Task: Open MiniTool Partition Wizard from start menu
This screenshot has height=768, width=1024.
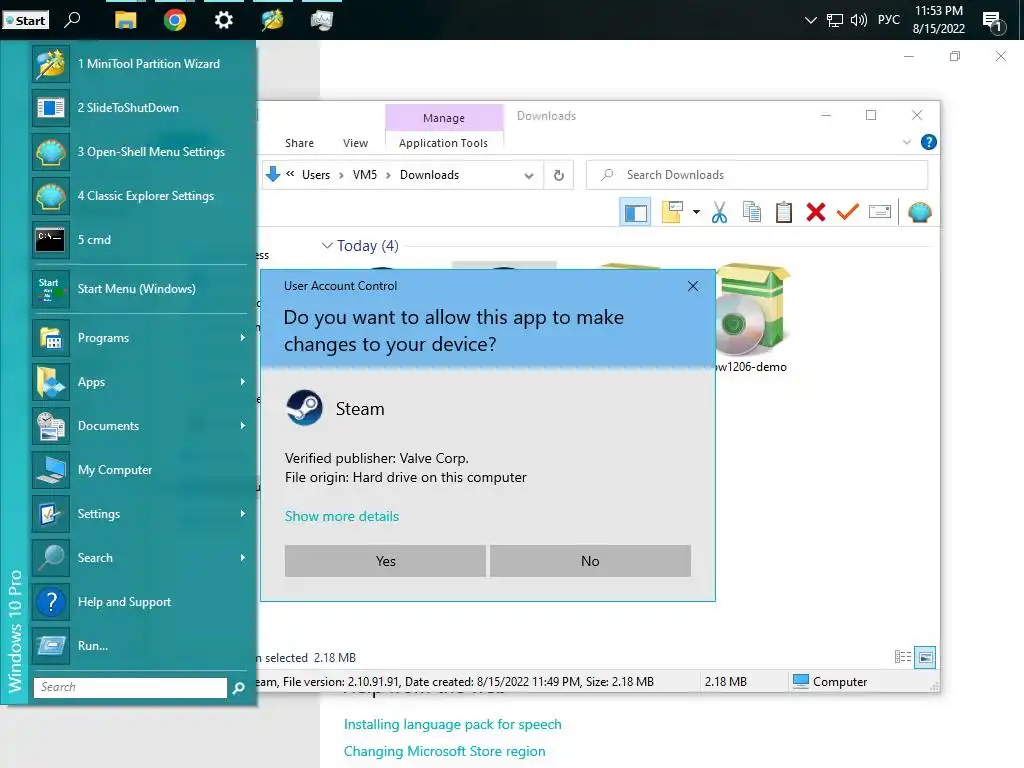Action: 140,64
